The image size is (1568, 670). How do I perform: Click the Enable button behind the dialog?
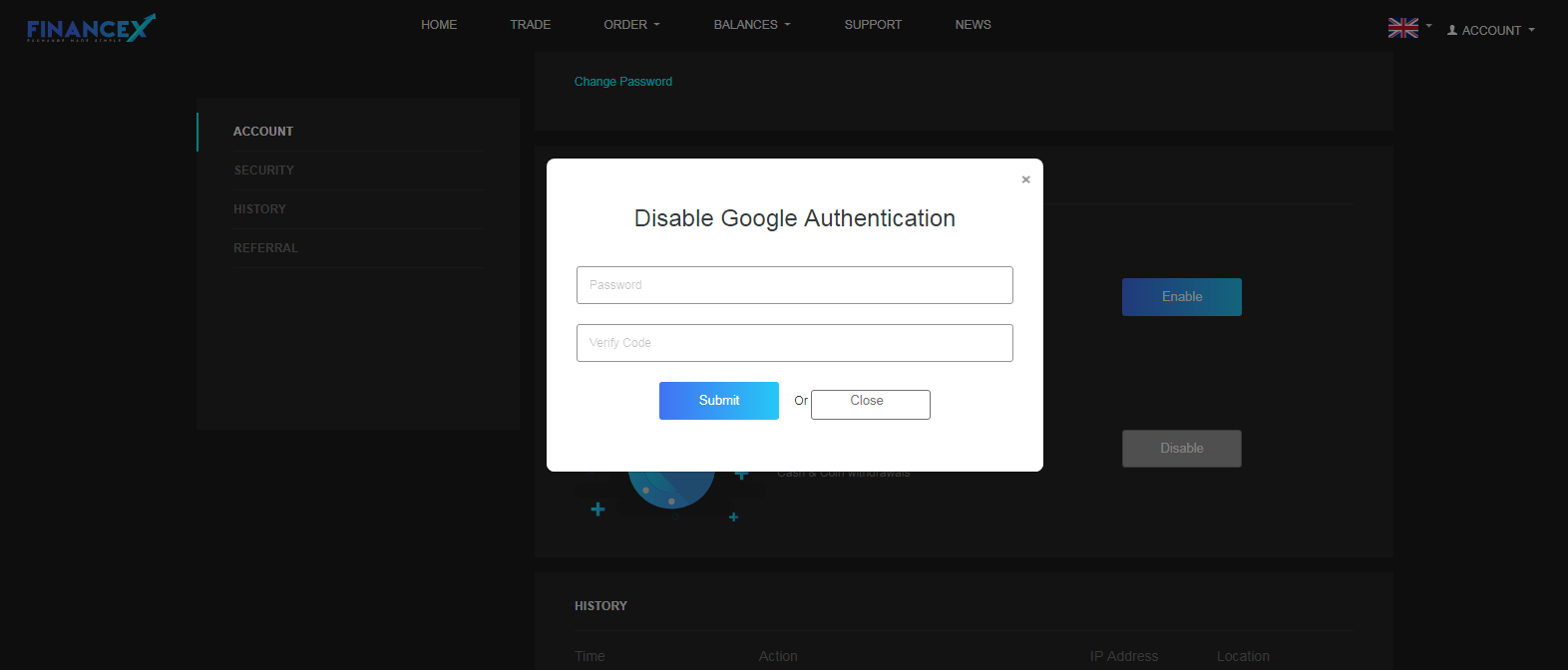[1182, 297]
